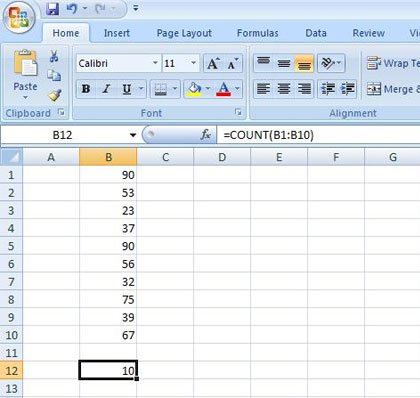Customize the Quick Access Toolbar dropdown

pos(136,8)
